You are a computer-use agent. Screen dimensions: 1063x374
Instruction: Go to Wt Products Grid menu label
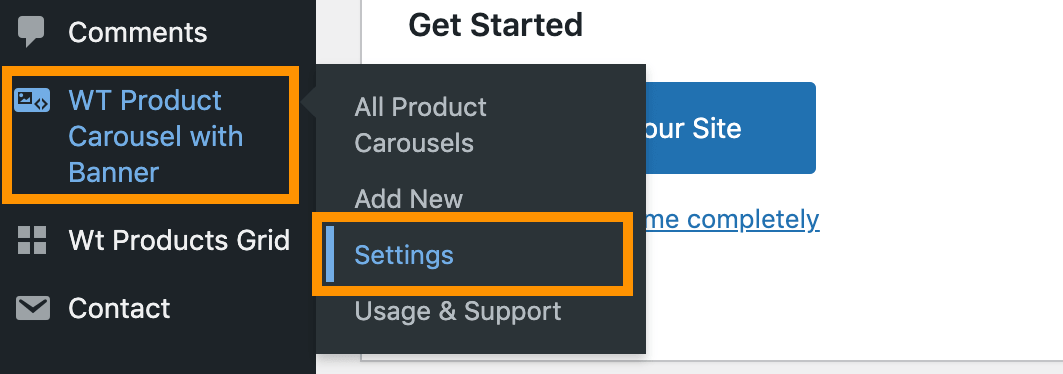coord(179,241)
